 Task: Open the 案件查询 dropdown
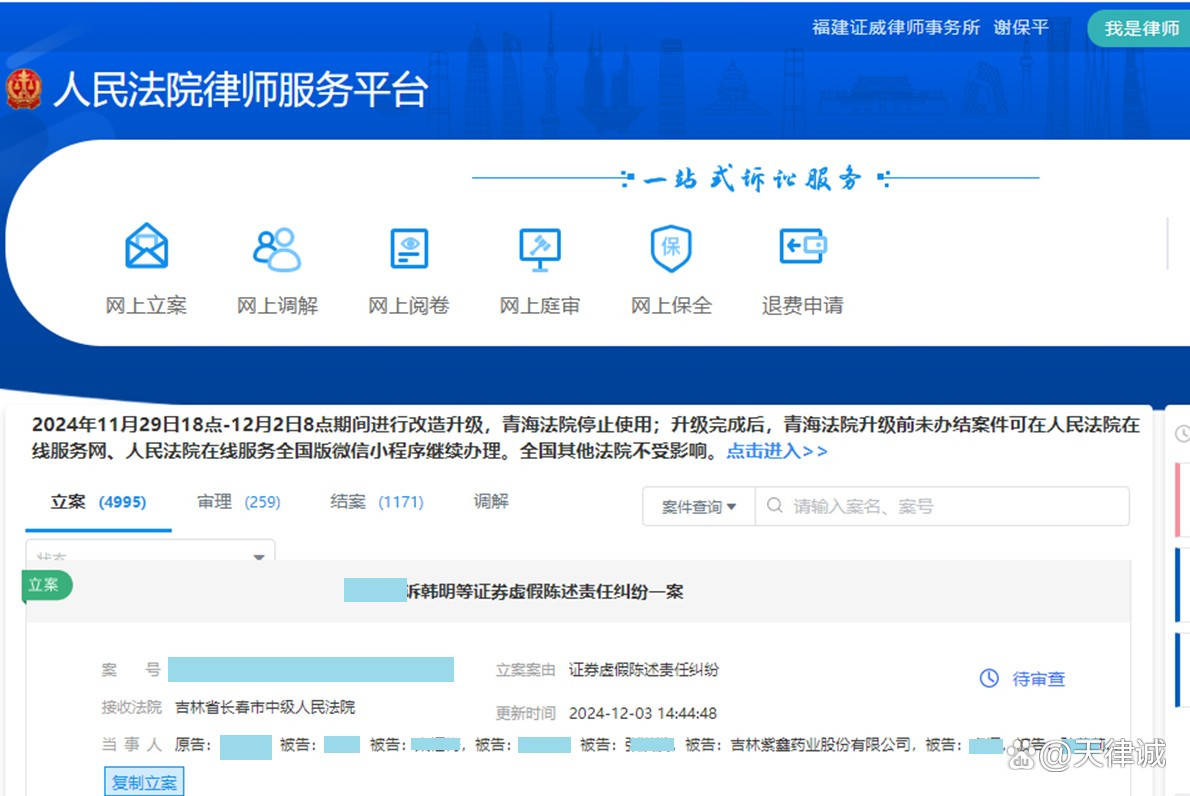tap(697, 506)
